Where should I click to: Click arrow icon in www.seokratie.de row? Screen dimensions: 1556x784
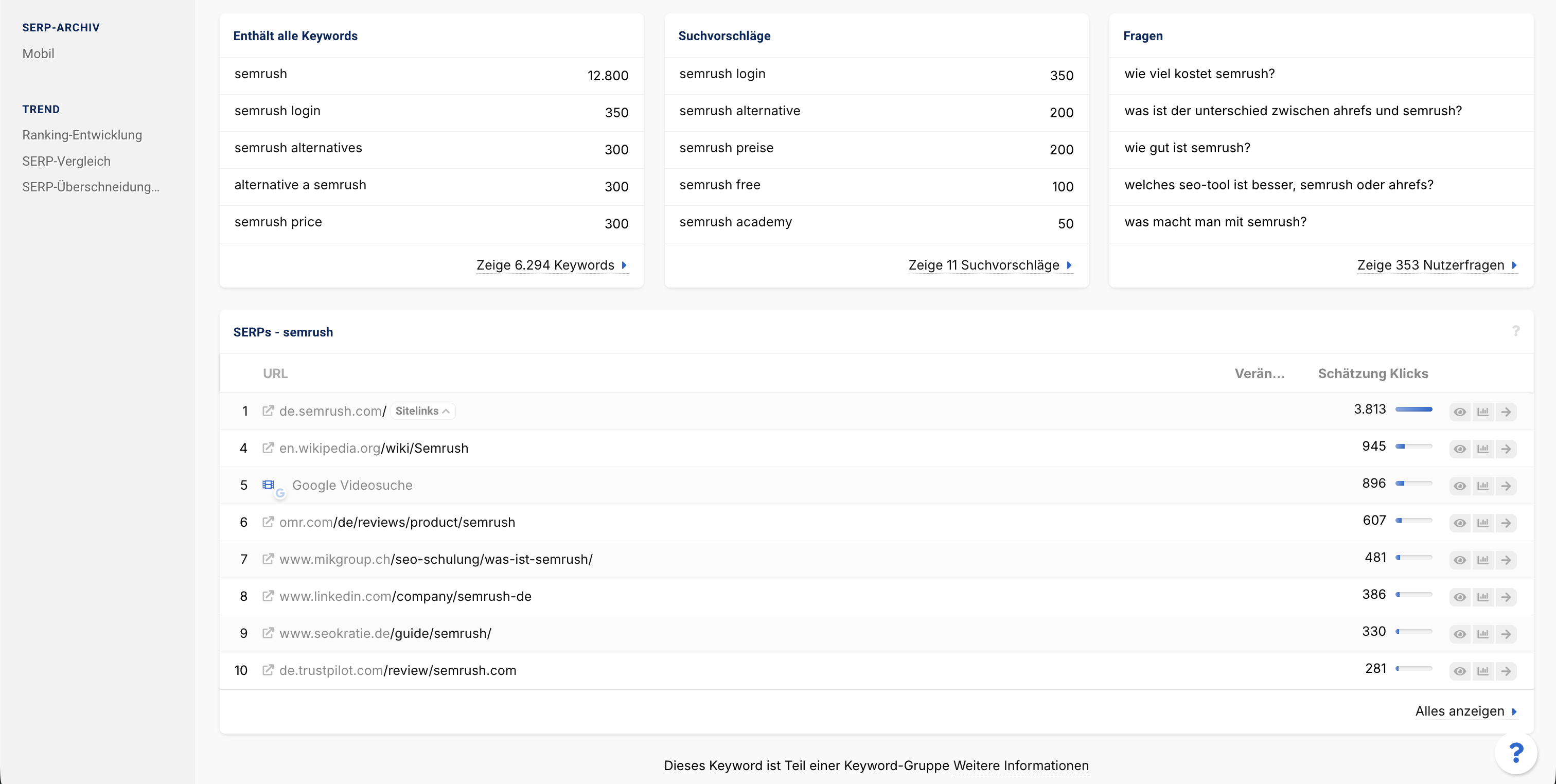pos(1507,634)
